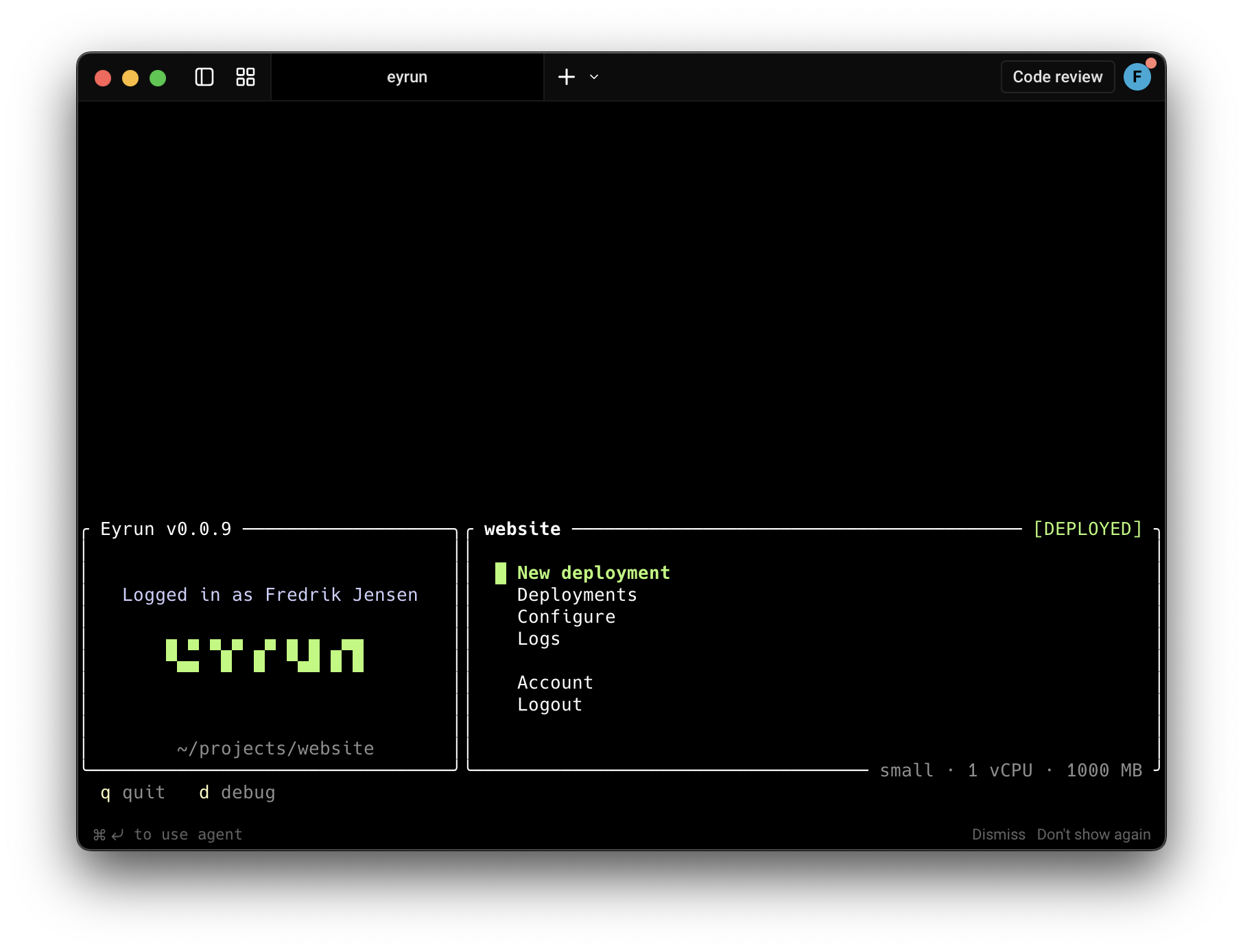Click the green DEPLOYED status badge
The width and height of the screenshot is (1243, 952).
click(x=1088, y=528)
